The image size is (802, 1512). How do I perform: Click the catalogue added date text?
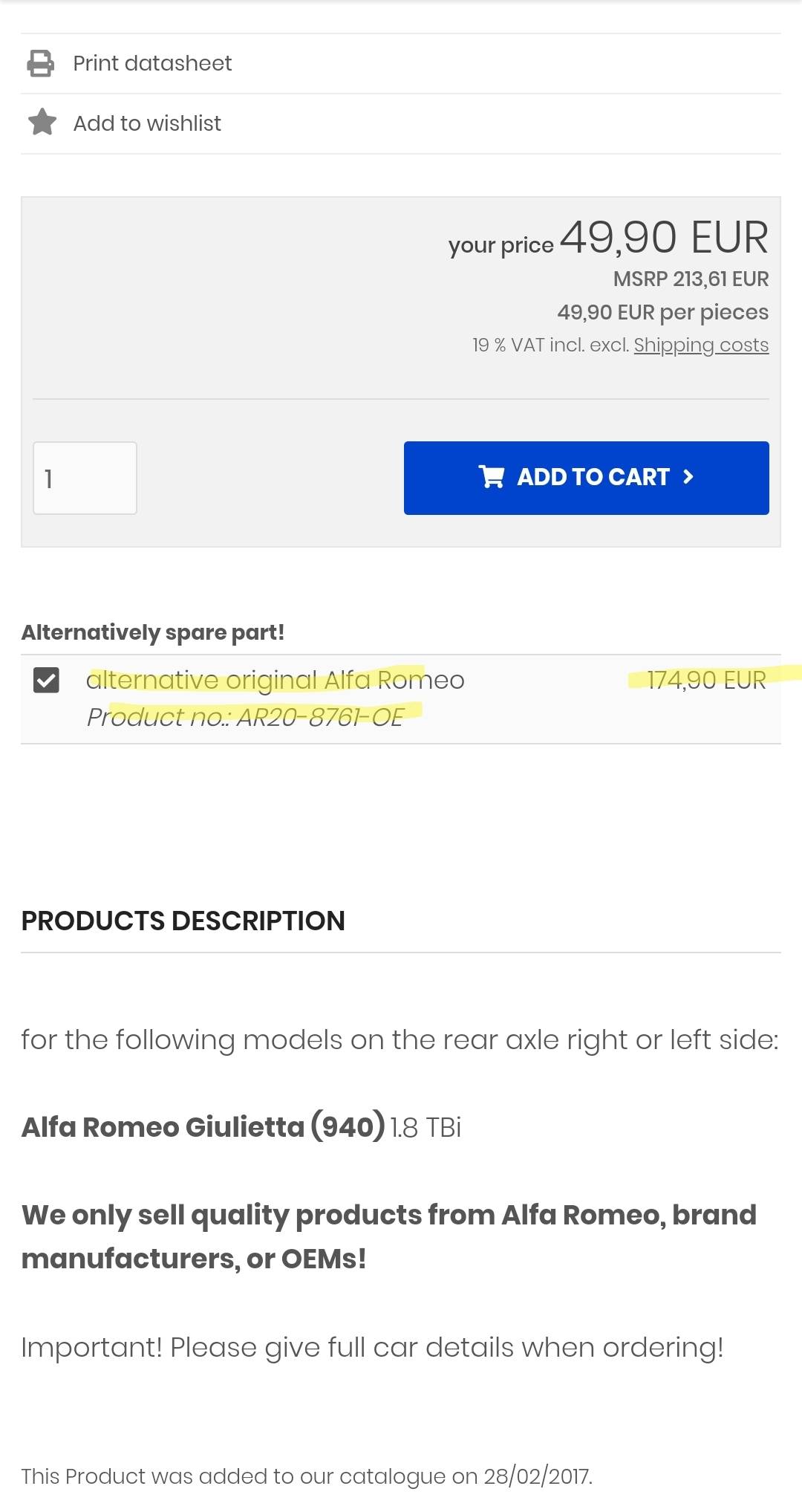(306, 1476)
